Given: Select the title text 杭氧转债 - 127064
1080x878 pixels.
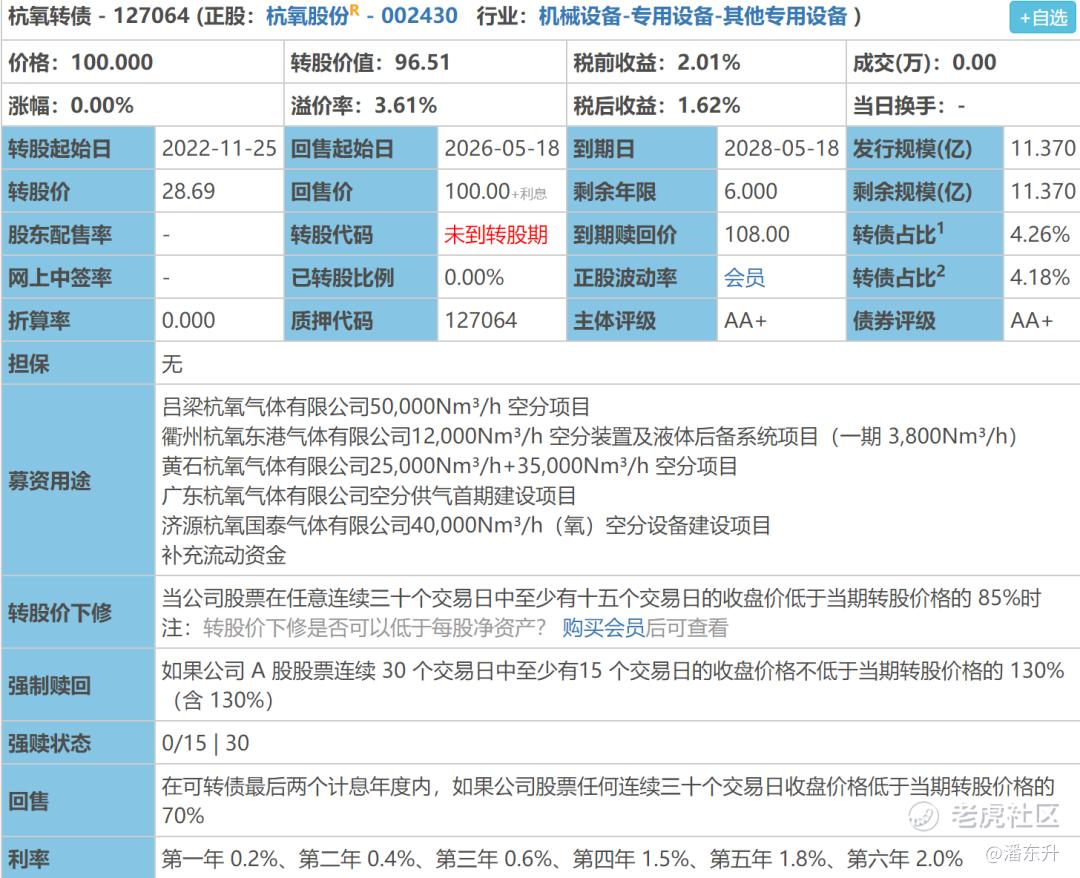Looking at the screenshot, I should point(98,16).
